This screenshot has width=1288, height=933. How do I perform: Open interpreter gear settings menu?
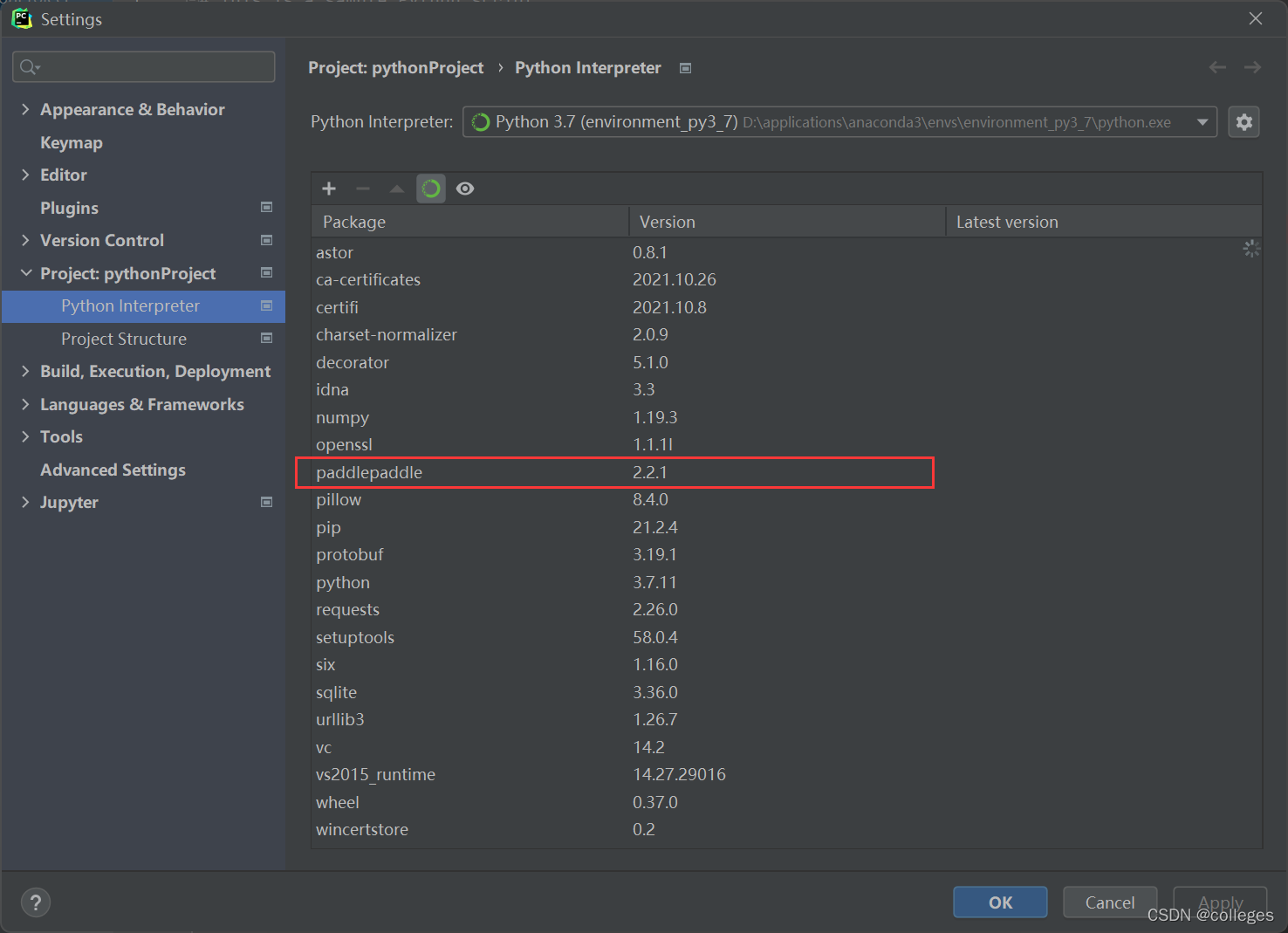1244,122
